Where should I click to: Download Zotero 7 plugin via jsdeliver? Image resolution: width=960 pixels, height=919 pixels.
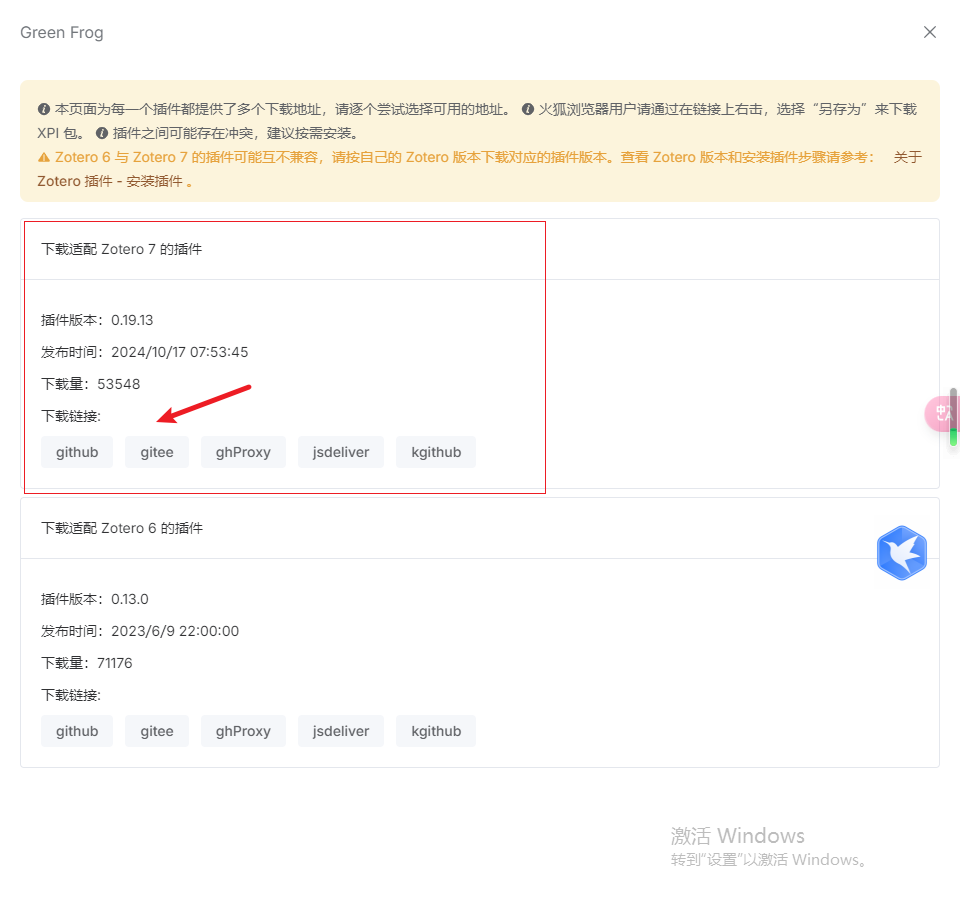tap(341, 452)
